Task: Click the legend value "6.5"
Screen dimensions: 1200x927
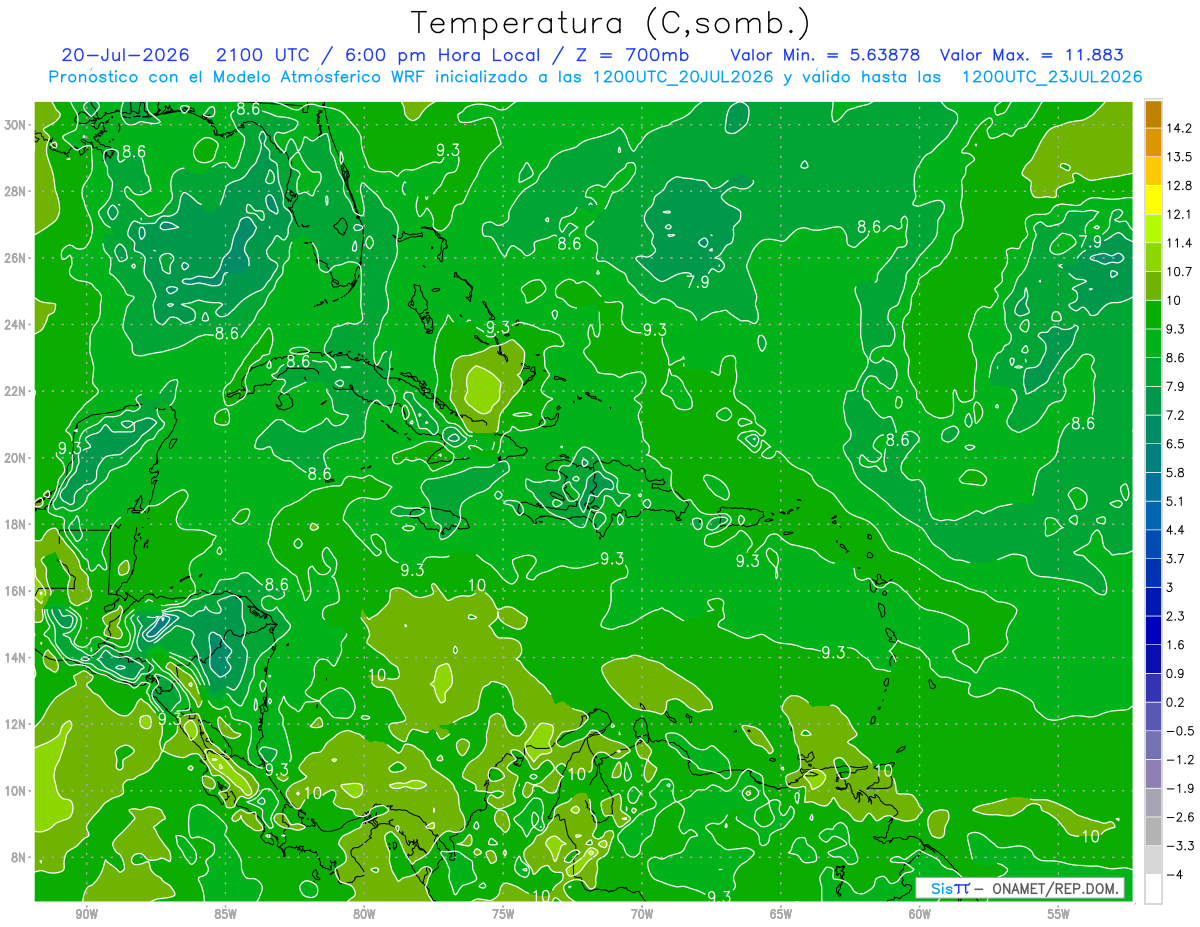Action: click(x=1176, y=444)
